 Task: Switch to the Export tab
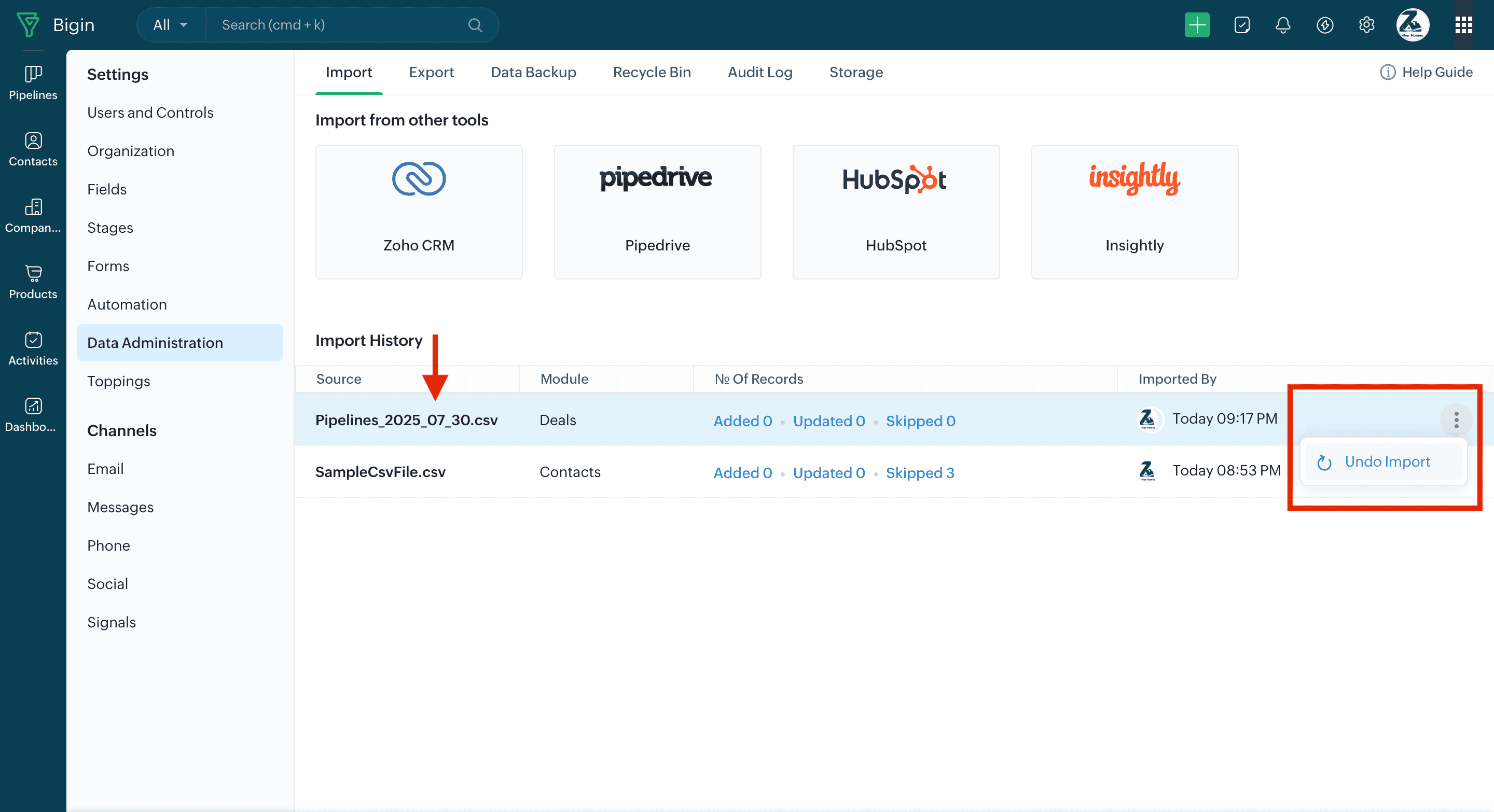(431, 72)
